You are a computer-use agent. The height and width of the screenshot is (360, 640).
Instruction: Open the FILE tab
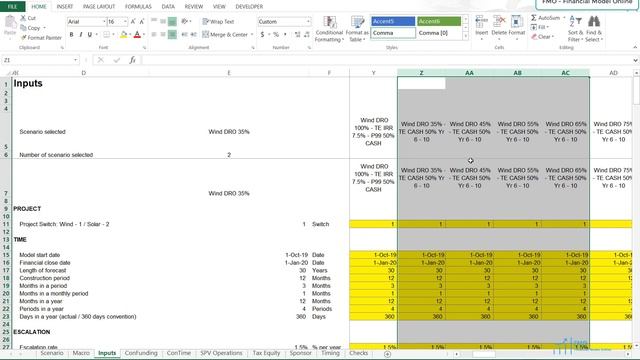(12, 7)
